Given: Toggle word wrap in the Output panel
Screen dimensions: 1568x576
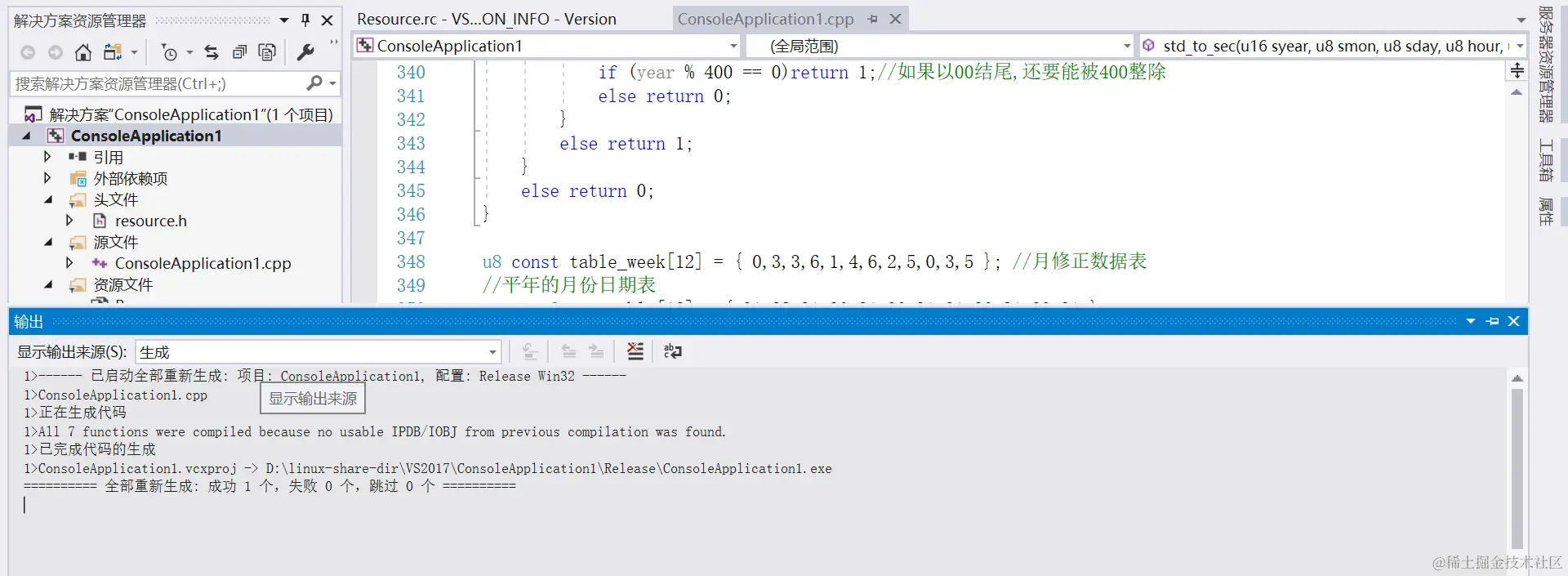Looking at the screenshot, I should (x=673, y=351).
